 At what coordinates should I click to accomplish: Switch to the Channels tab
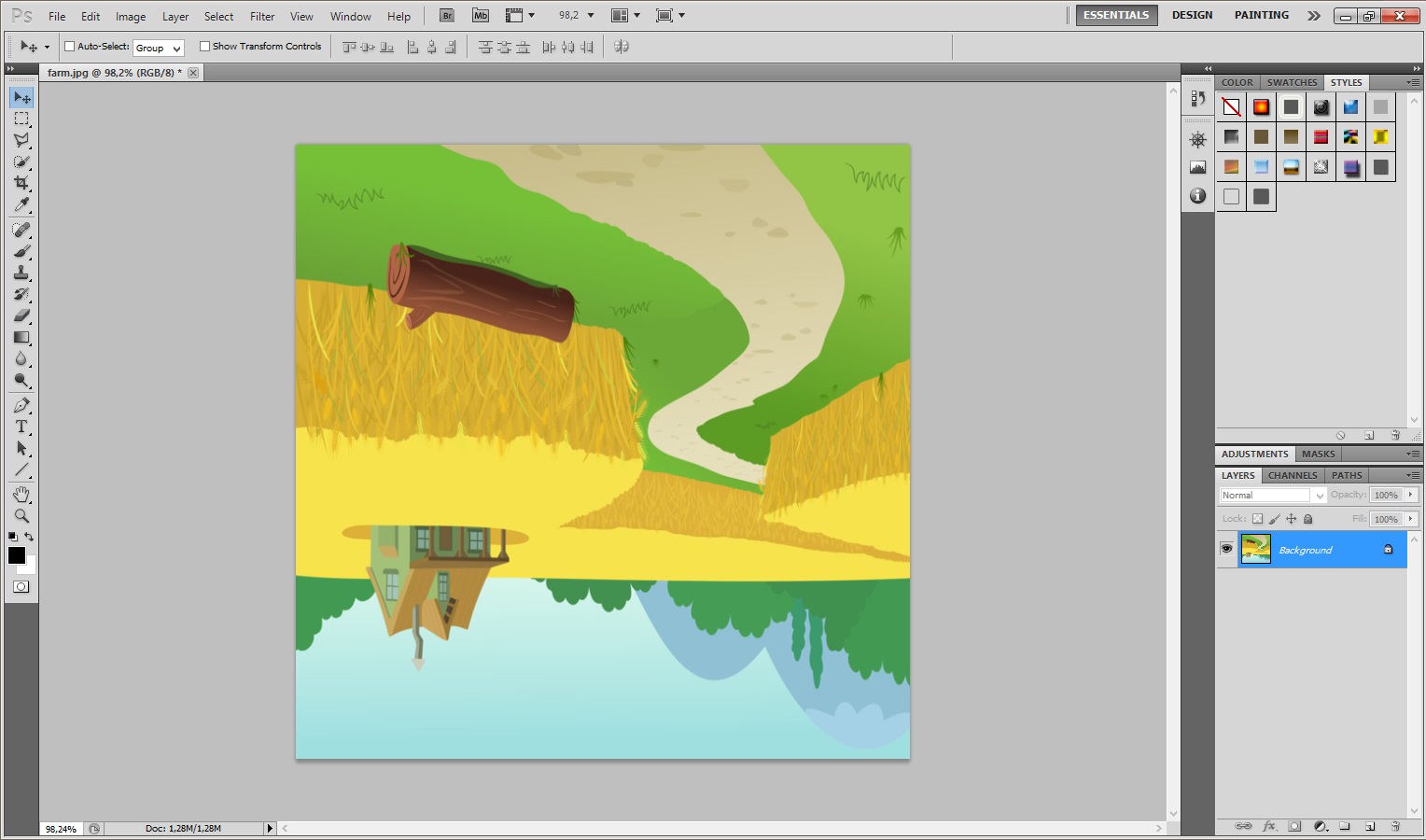(1292, 475)
